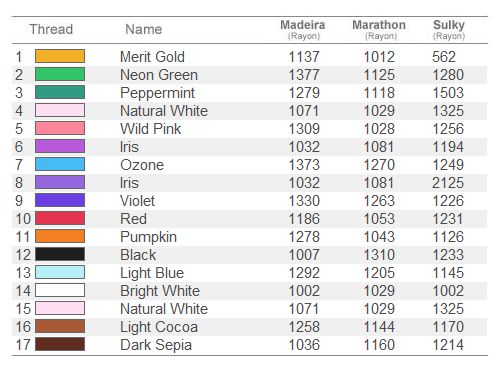
Task: Select the Neon Green thread swatch
Action: (x=60, y=74)
